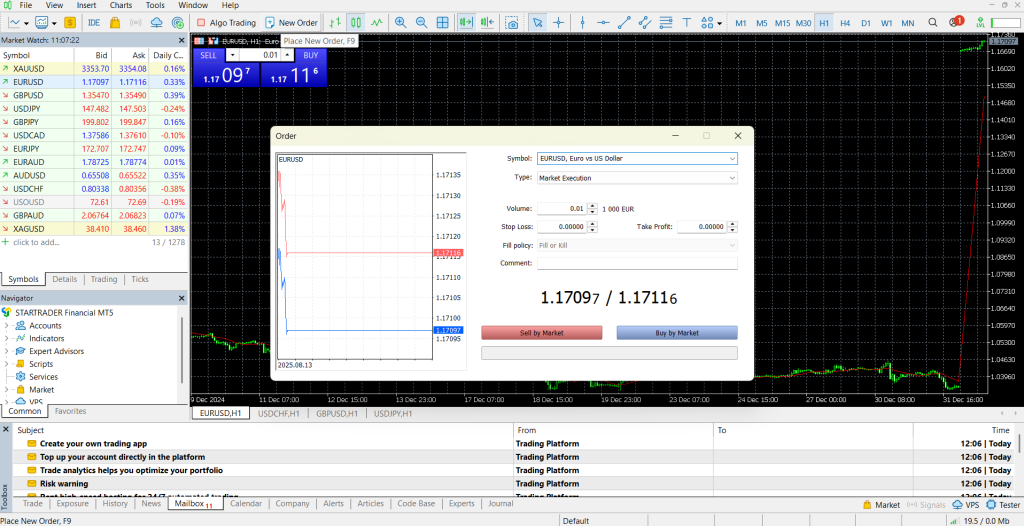This screenshot has width=1024, height=526.
Task: Draw a vertical line on chart
Action: [583, 22]
